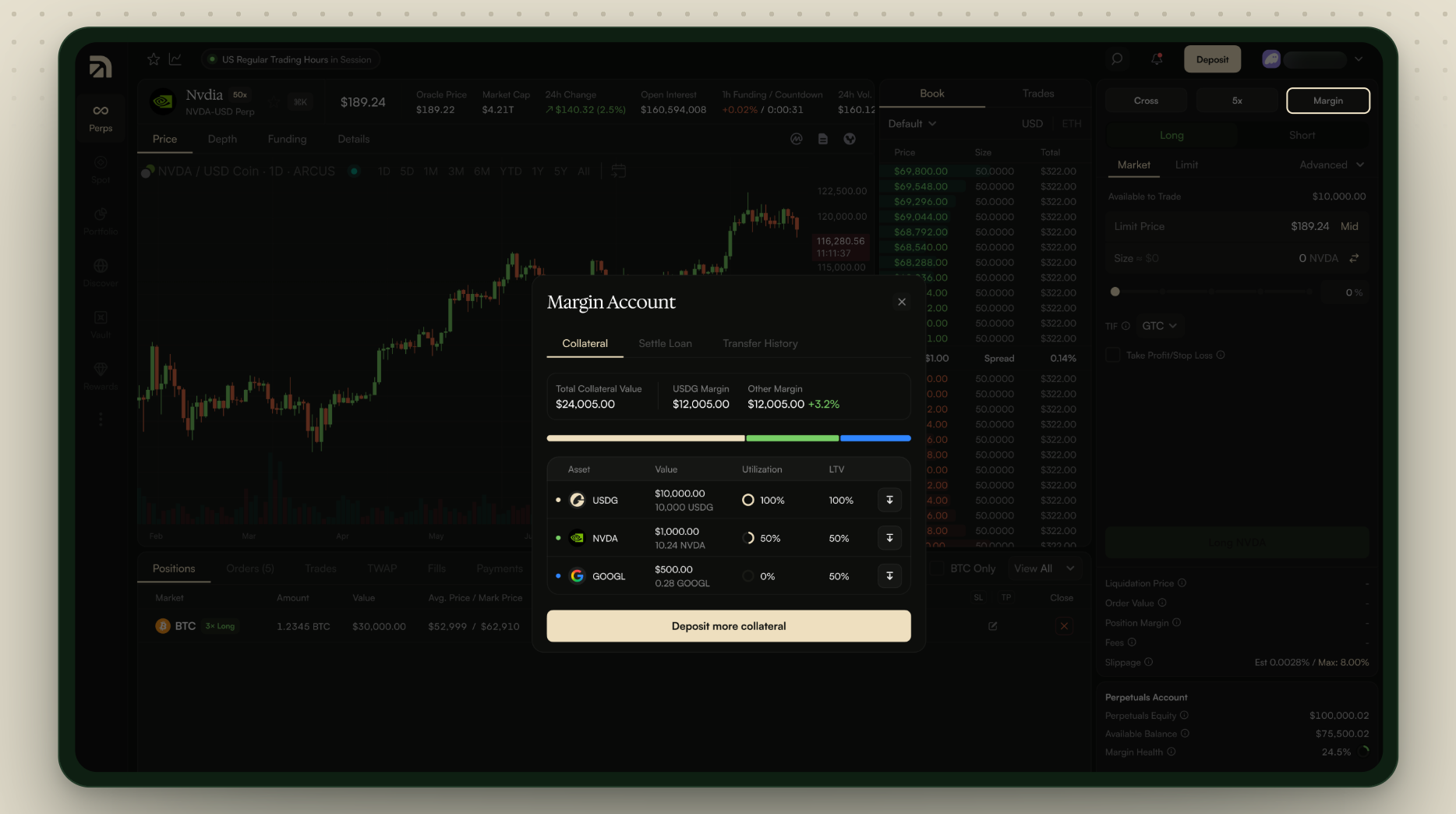
Task: Switch to Settle Loan tab
Action: pyautogui.click(x=665, y=343)
